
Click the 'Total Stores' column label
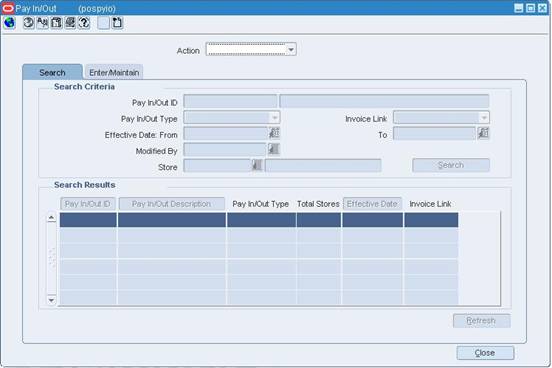318,204
